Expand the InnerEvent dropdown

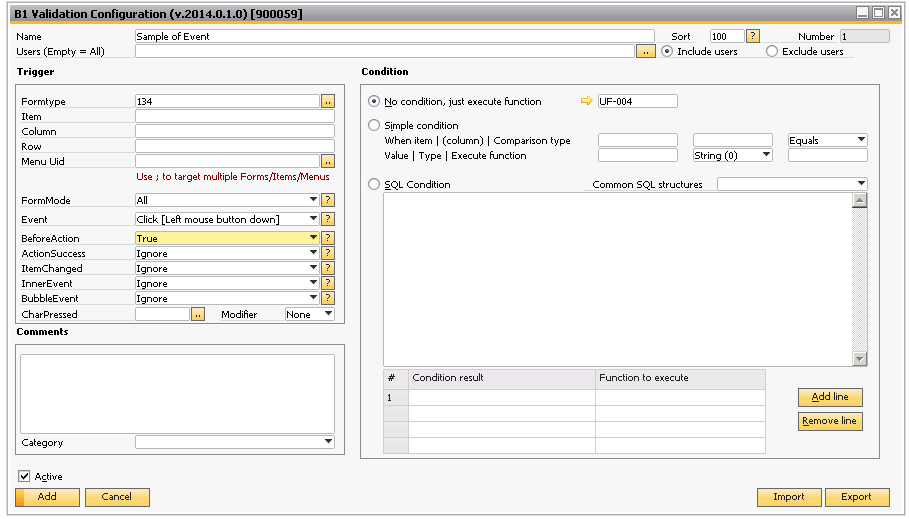313,283
